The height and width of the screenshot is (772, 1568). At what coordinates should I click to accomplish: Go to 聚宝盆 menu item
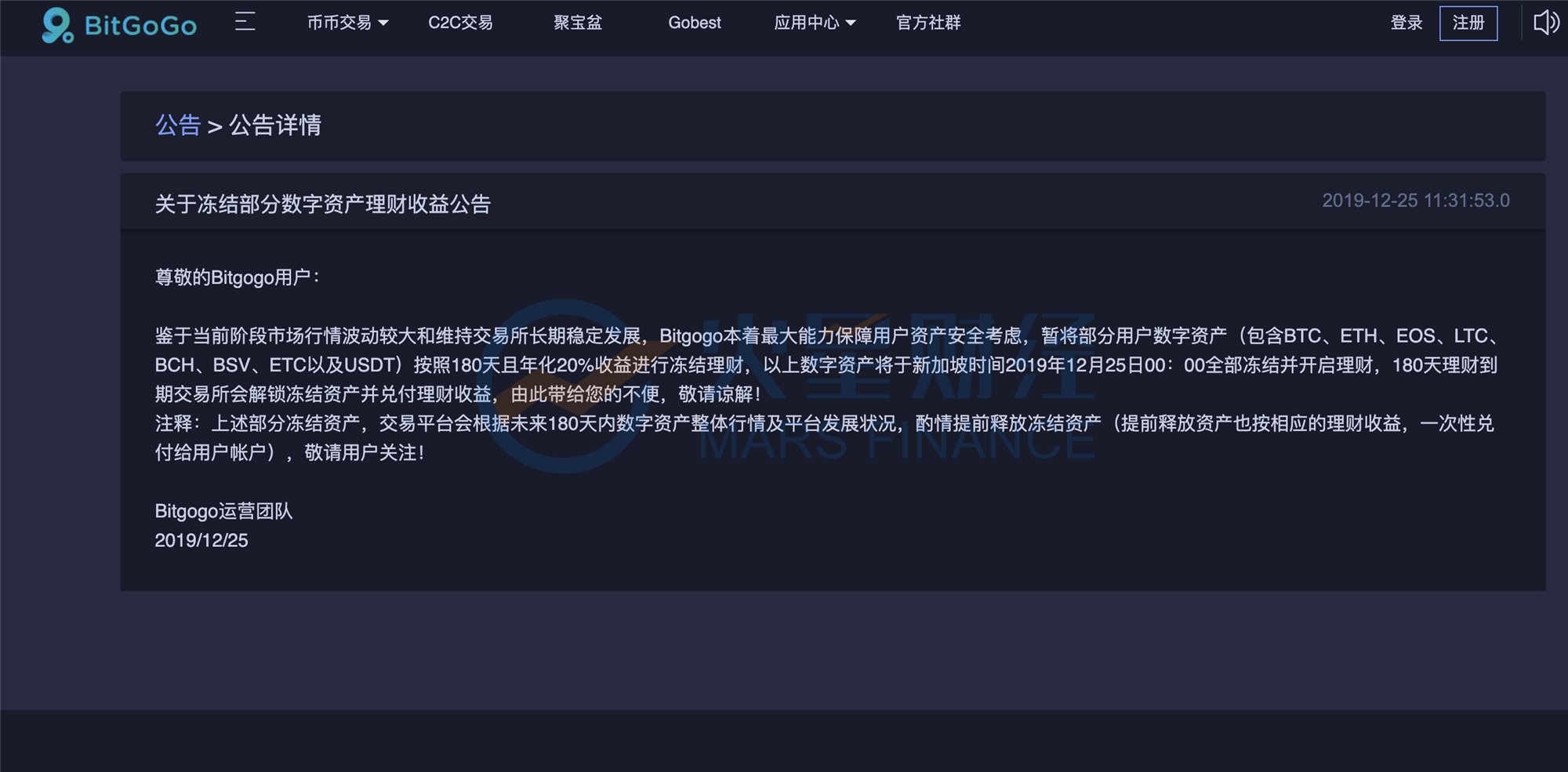(x=578, y=23)
